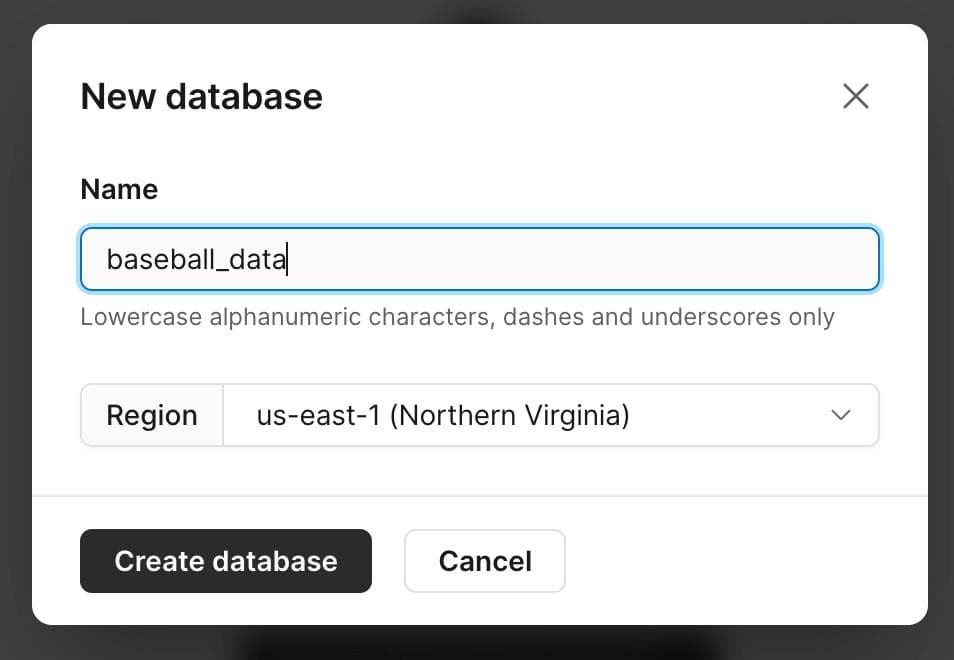
Task: Click the Name field label
Action: click(x=118, y=189)
